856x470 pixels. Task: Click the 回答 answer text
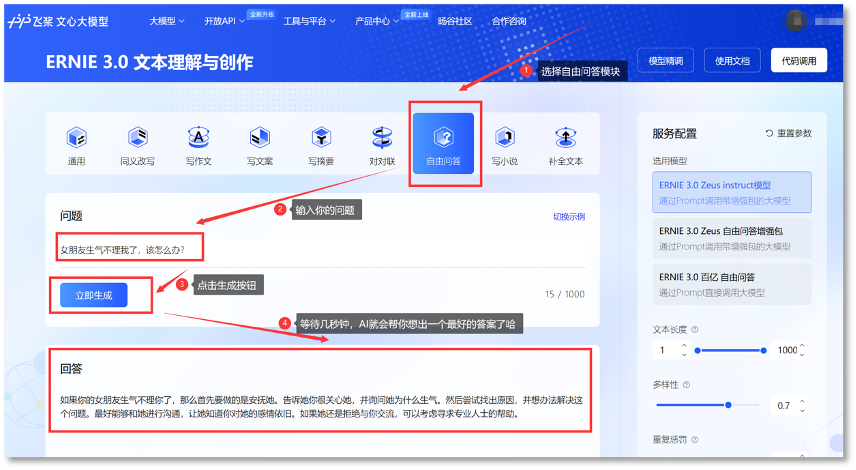pos(322,407)
